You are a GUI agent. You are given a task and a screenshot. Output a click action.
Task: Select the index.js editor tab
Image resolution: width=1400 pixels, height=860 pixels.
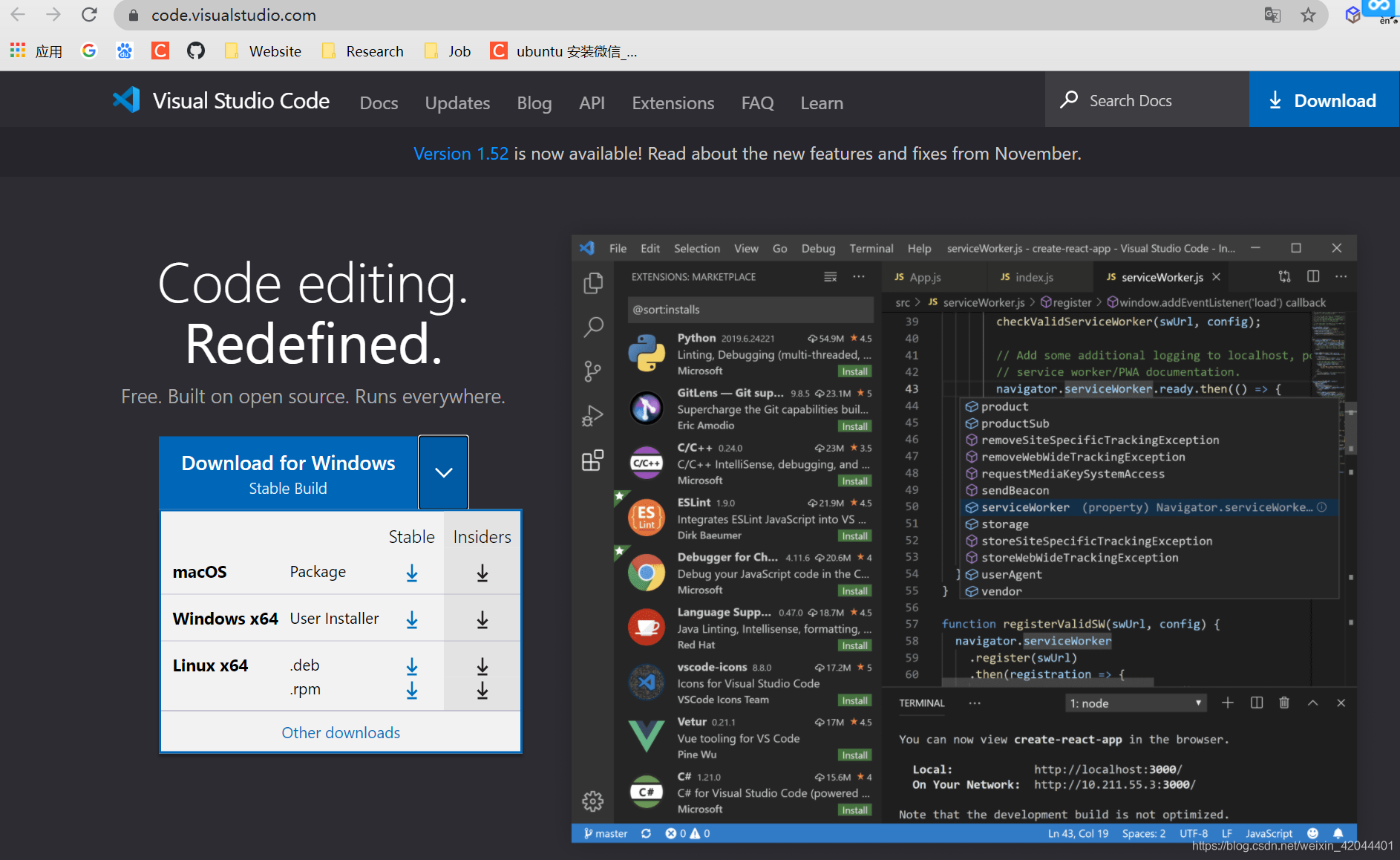(x=1041, y=277)
